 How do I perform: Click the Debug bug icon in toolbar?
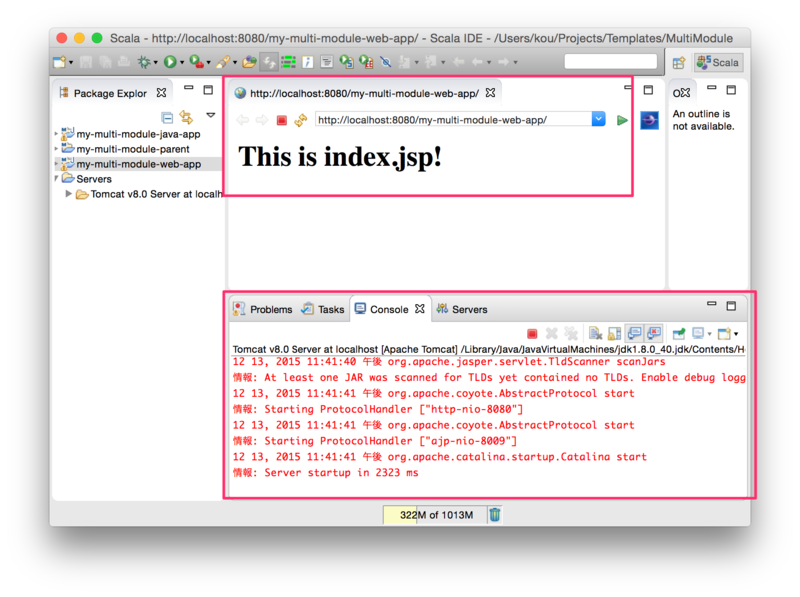(x=144, y=62)
